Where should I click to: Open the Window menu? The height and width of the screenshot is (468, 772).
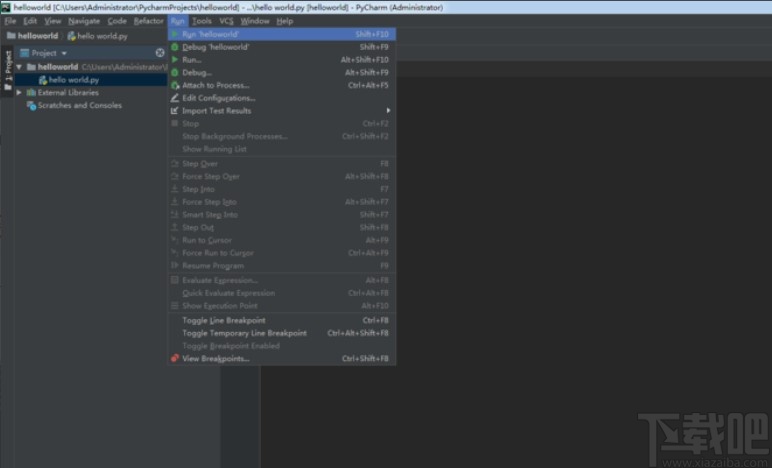255,21
